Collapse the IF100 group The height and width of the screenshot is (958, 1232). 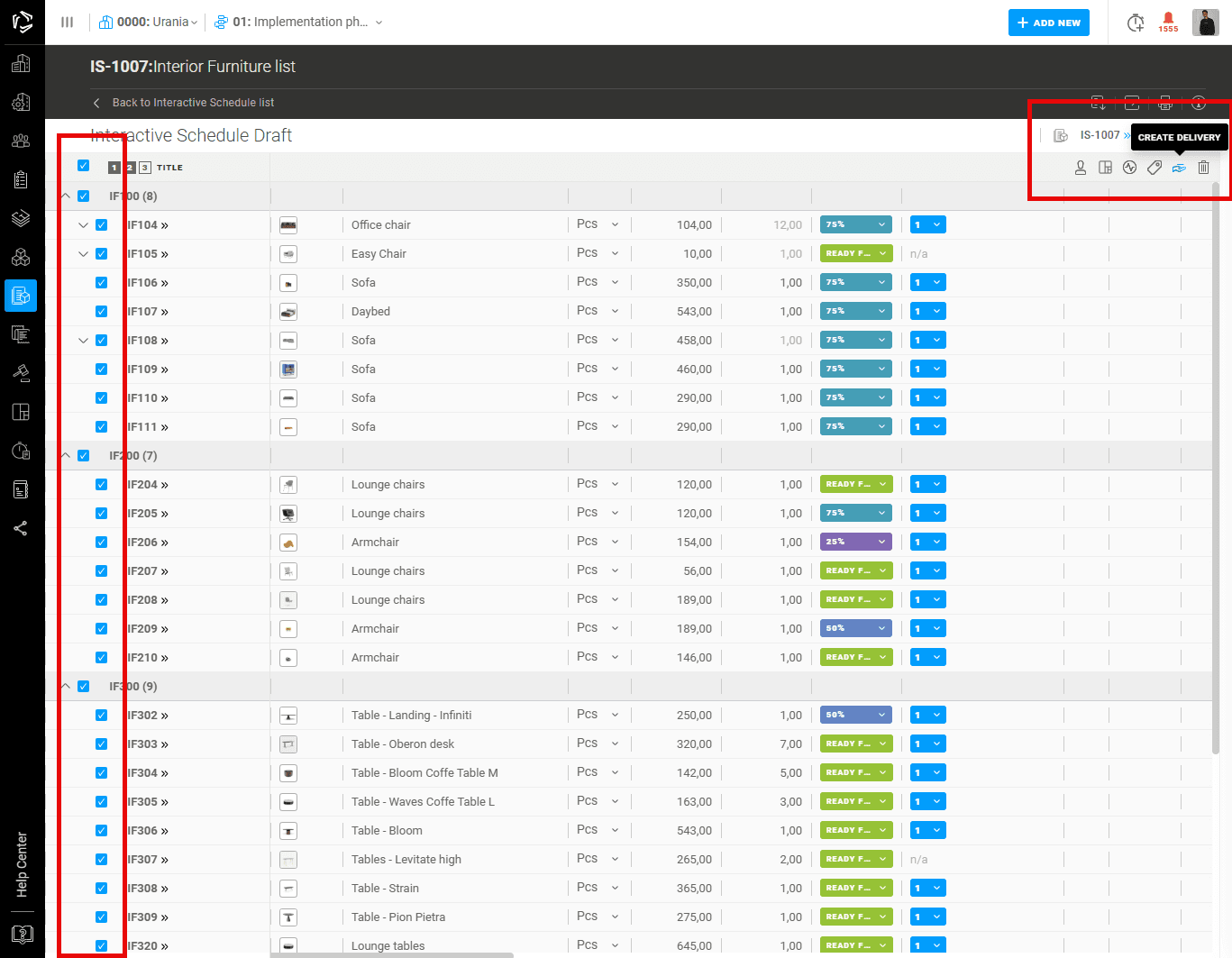click(66, 196)
